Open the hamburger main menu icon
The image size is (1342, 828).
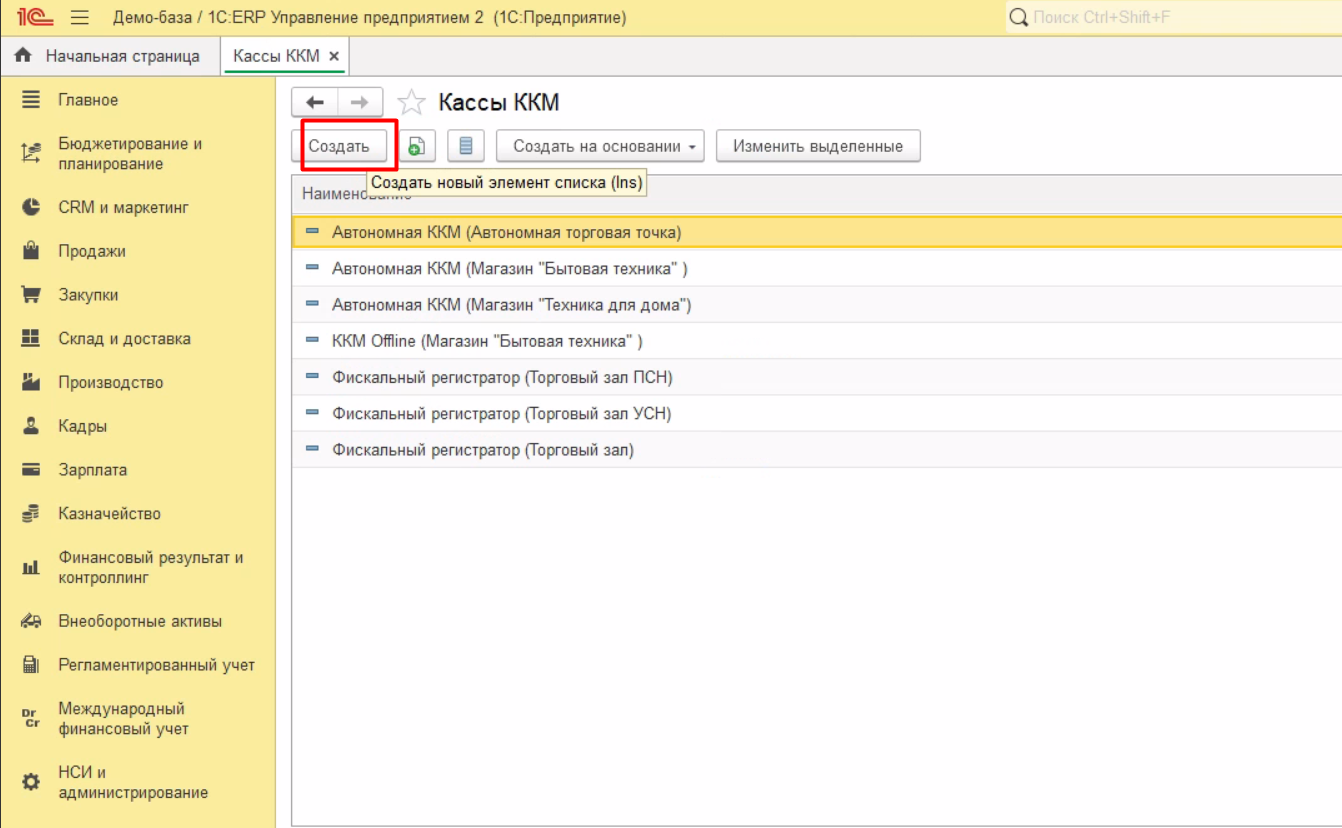(80, 18)
